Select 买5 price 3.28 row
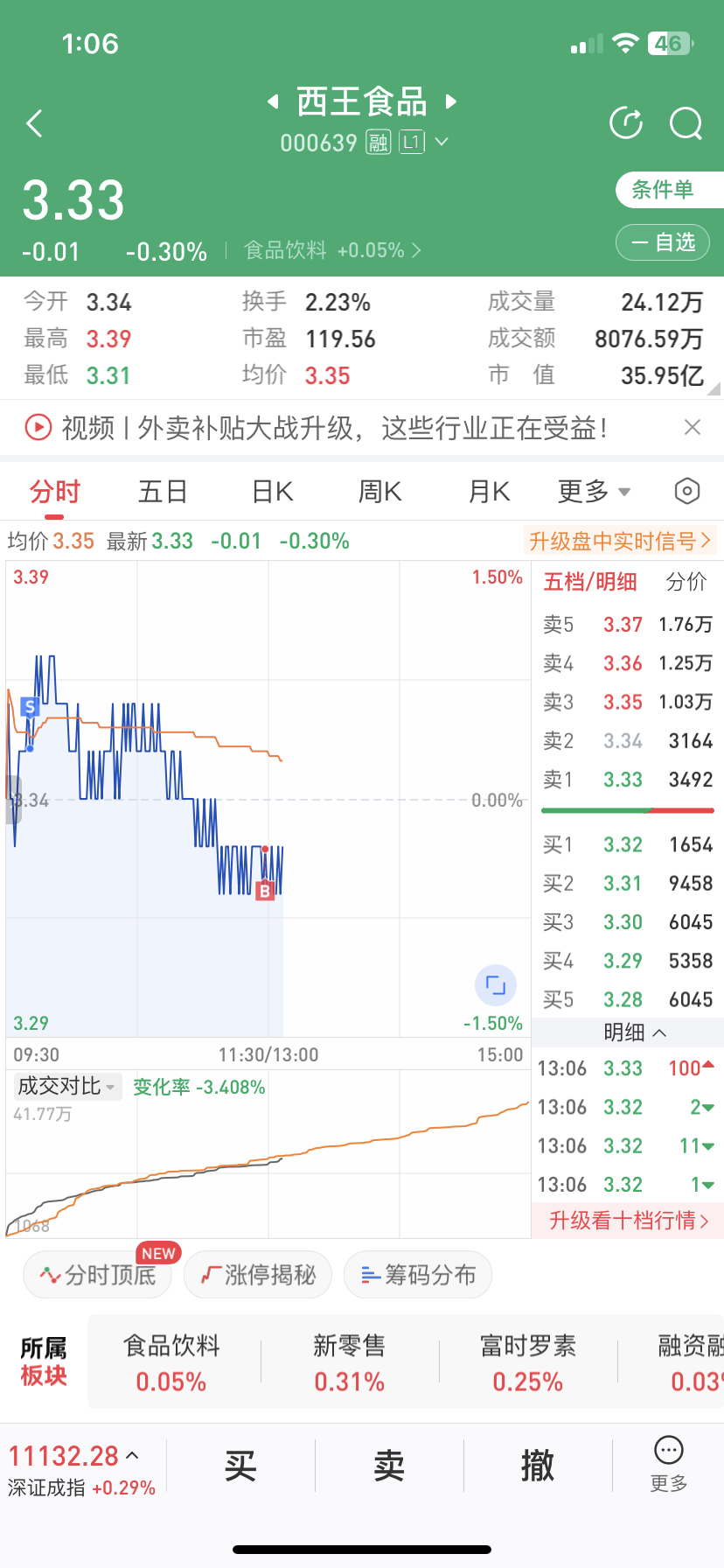Screen dimensions: 724x1568 (x=628, y=999)
